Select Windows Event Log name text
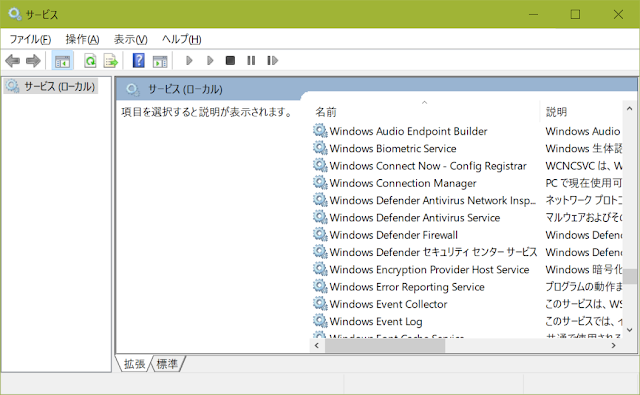640x395 pixels. [376, 321]
